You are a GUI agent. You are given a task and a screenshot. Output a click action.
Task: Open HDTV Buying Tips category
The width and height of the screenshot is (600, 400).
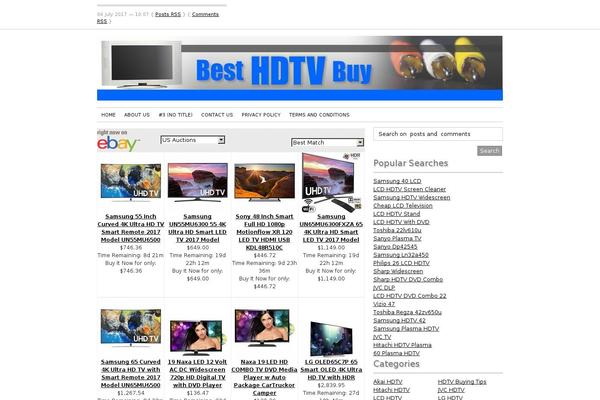coord(462,382)
